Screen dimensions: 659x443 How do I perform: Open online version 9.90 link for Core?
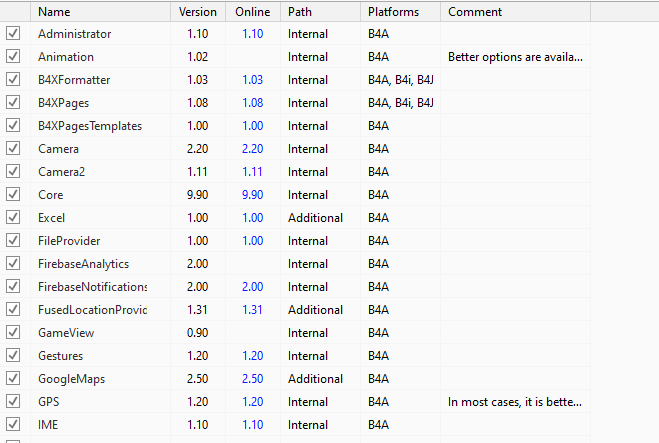(x=252, y=195)
